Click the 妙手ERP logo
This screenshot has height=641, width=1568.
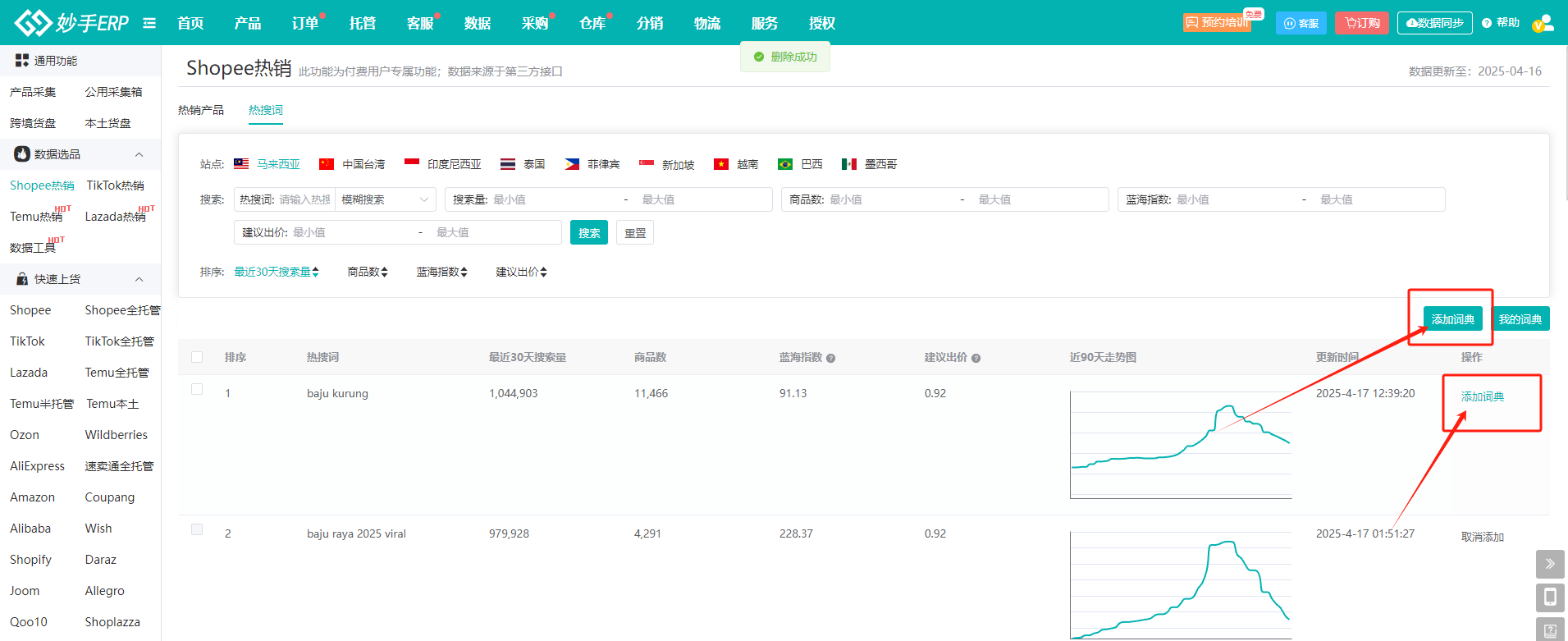(x=71, y=22)
